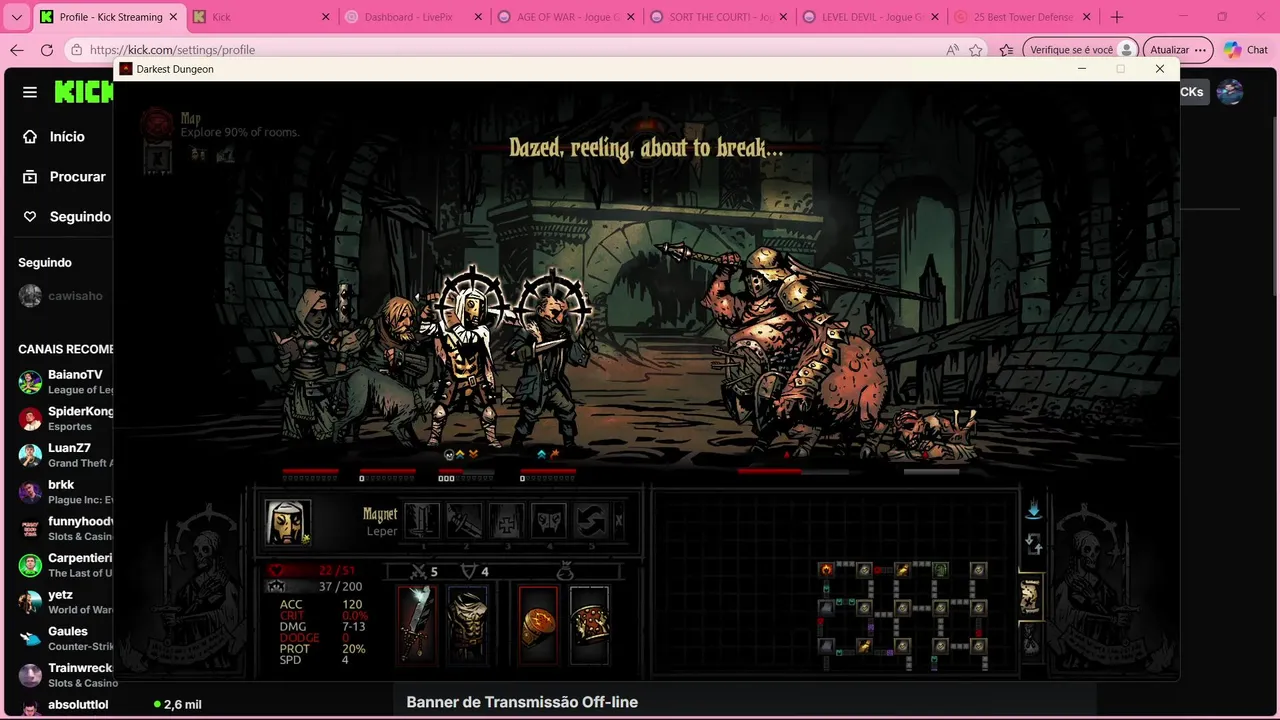Switch to the 25 Best Tower Defense tab
The image size is (1280, 720).
coord(1022,17)
